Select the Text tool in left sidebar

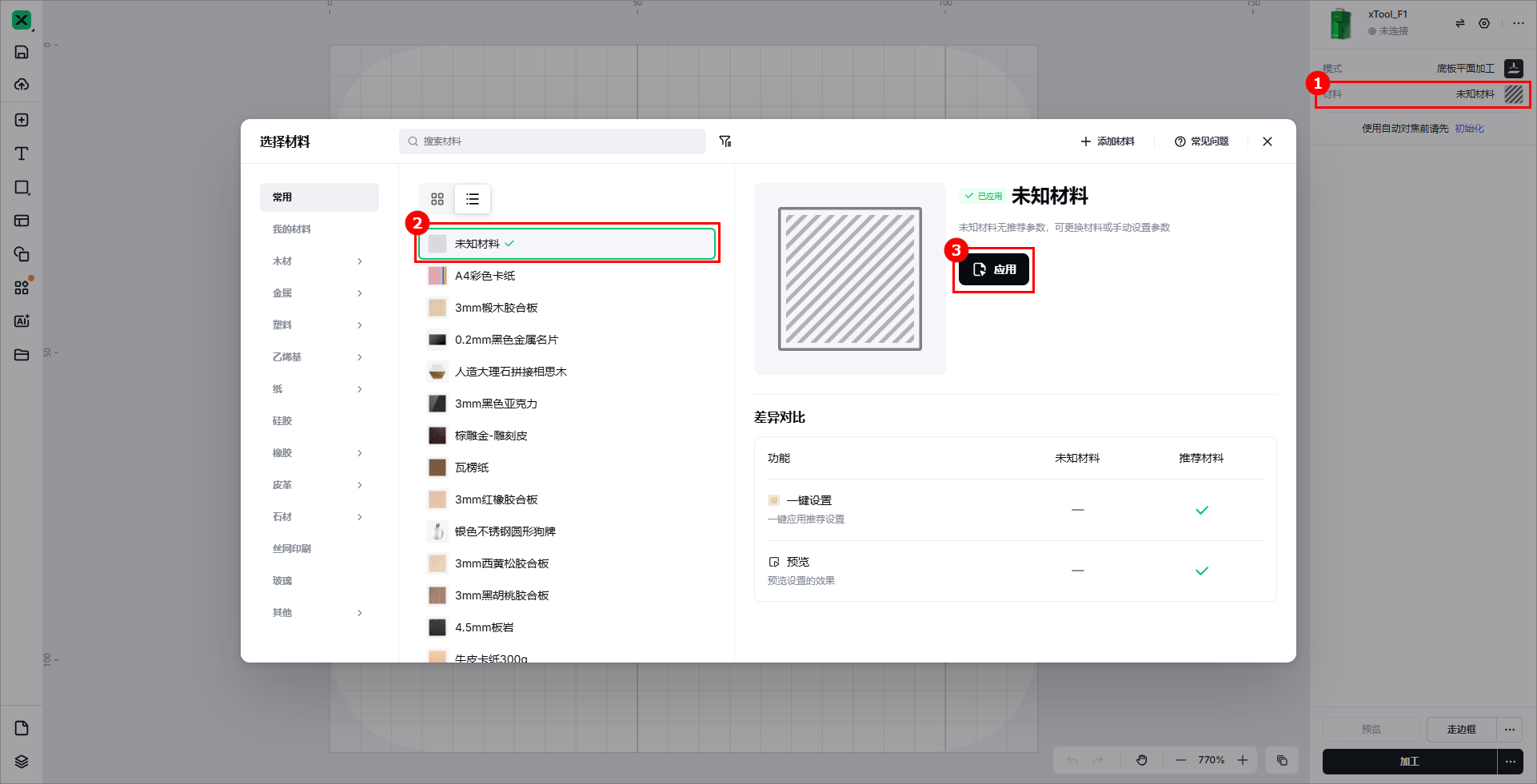click(22, 153)
